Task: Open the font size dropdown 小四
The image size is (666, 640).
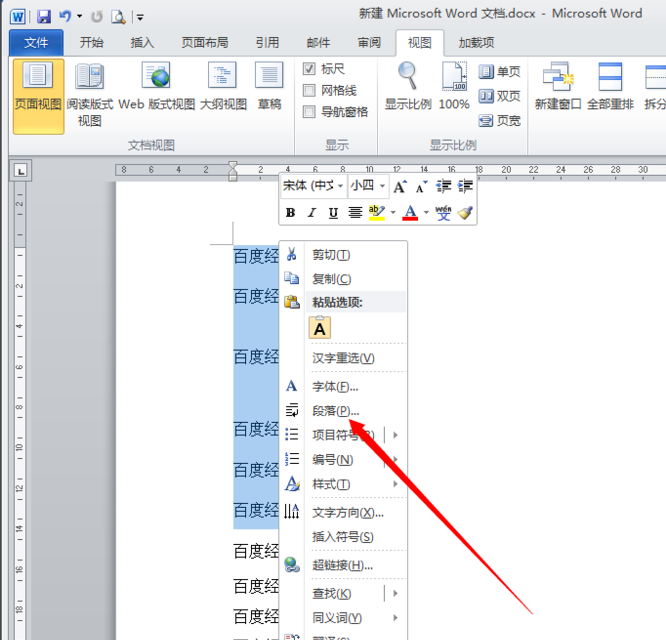Action: pos(382,186)
